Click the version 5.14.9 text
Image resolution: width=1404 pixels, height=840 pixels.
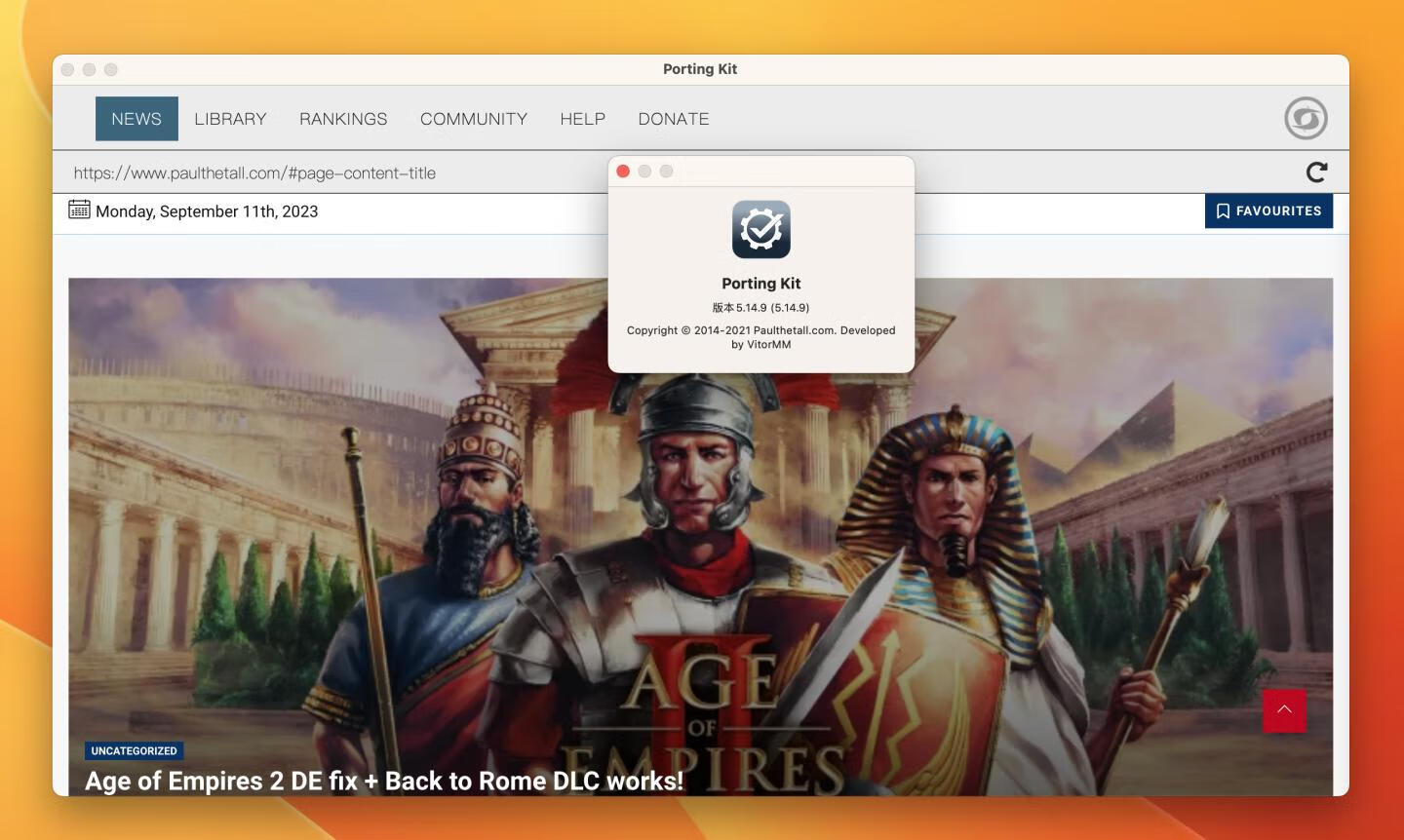pyautogui.click(x=760, y=308)
